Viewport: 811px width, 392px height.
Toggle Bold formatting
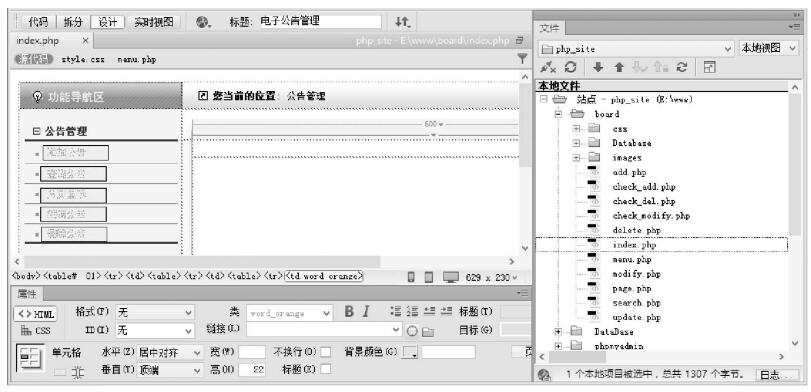[x=350, y=311]
